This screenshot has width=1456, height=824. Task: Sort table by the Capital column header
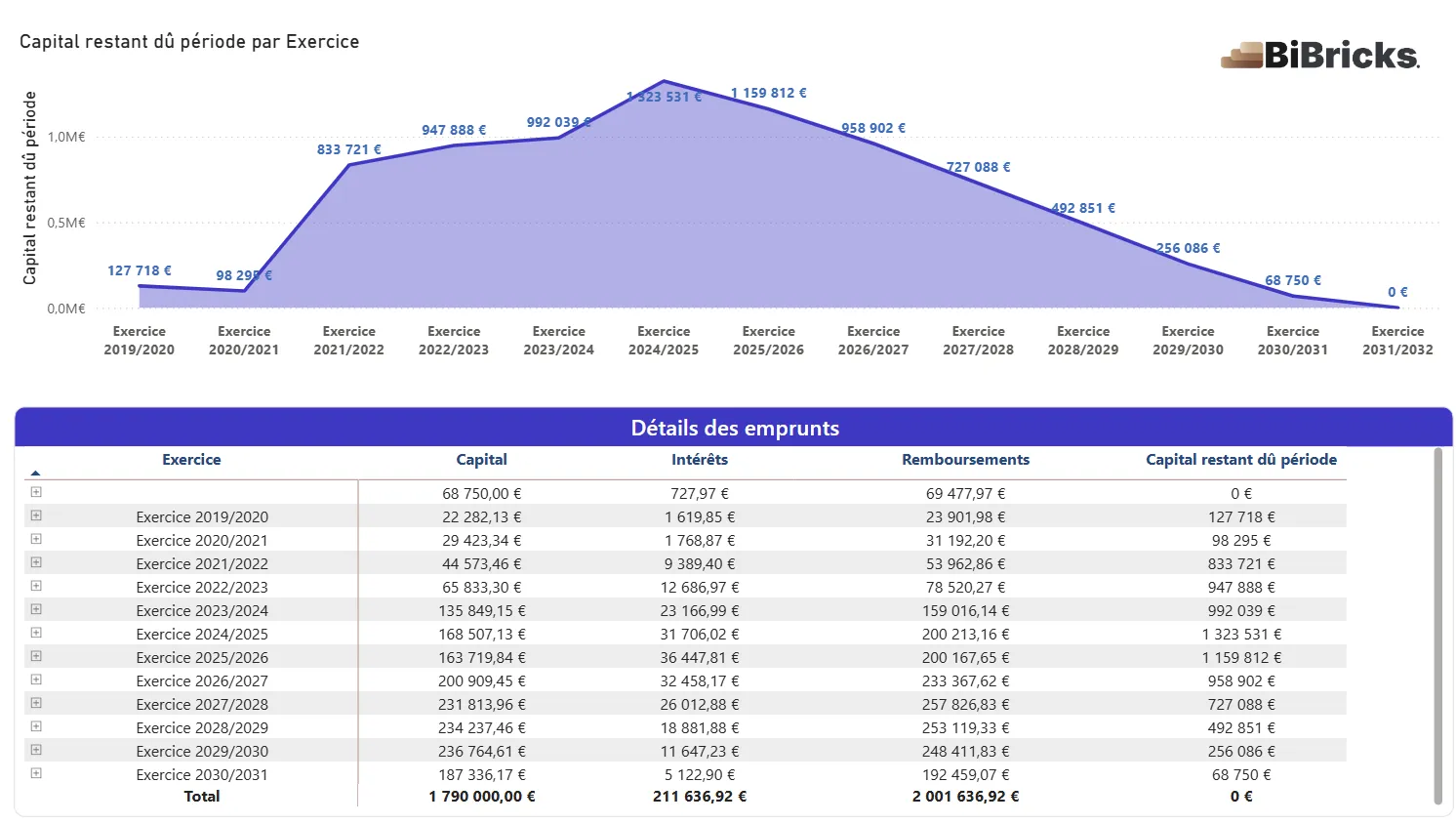pyautogui.click(x=482, y=460)
